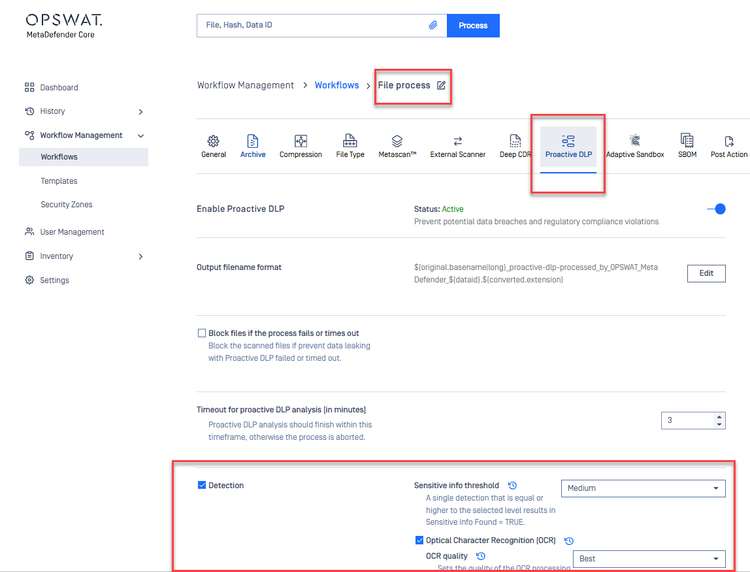Expand the Inventory submenu chevron

(x=141, y=256)
